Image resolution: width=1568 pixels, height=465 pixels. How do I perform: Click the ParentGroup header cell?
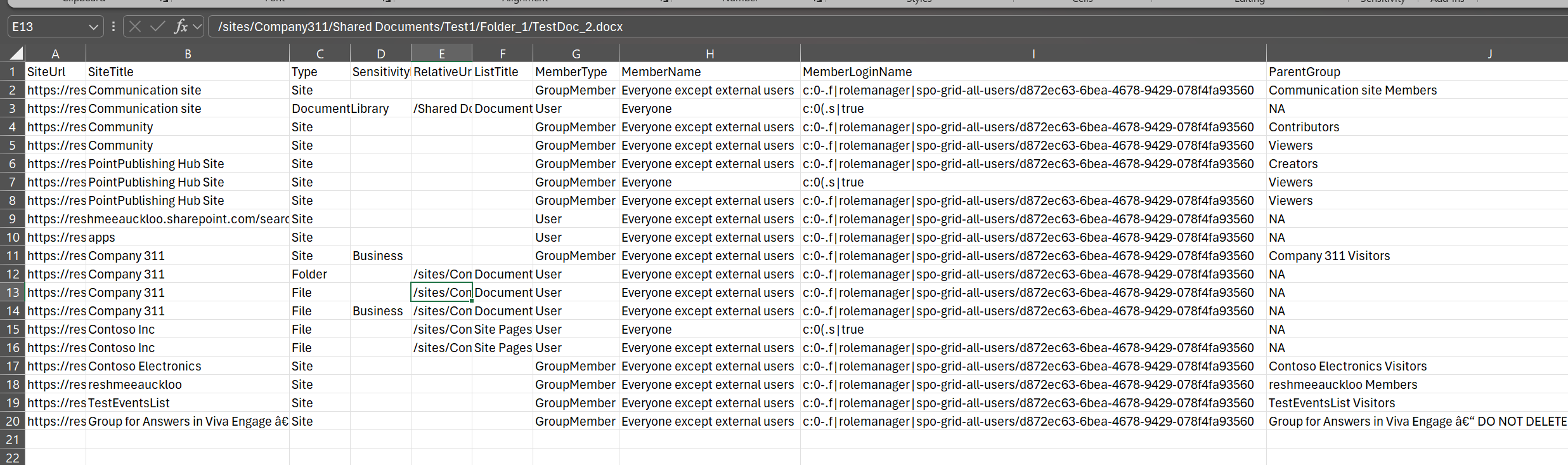(x=1417, y=72)
